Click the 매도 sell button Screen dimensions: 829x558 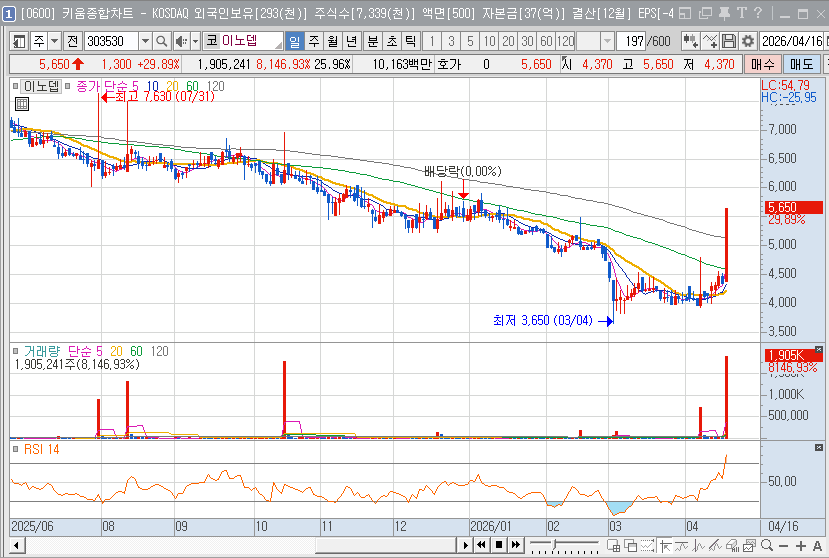(801, 65)
